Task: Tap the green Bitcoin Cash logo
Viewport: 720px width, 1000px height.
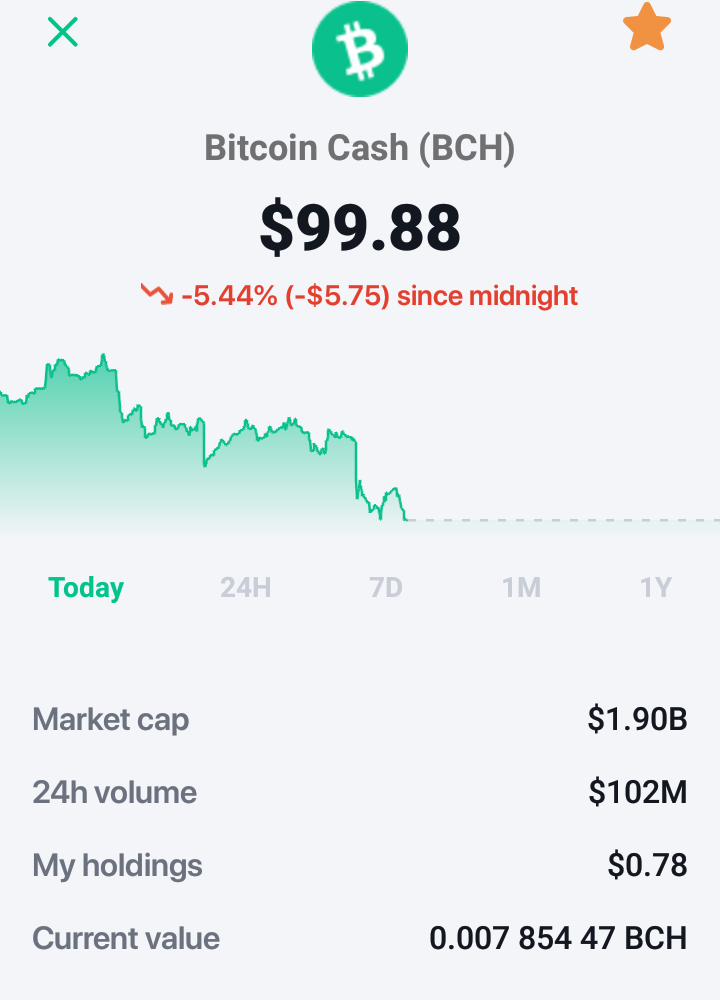Action: tap(360, 48)
